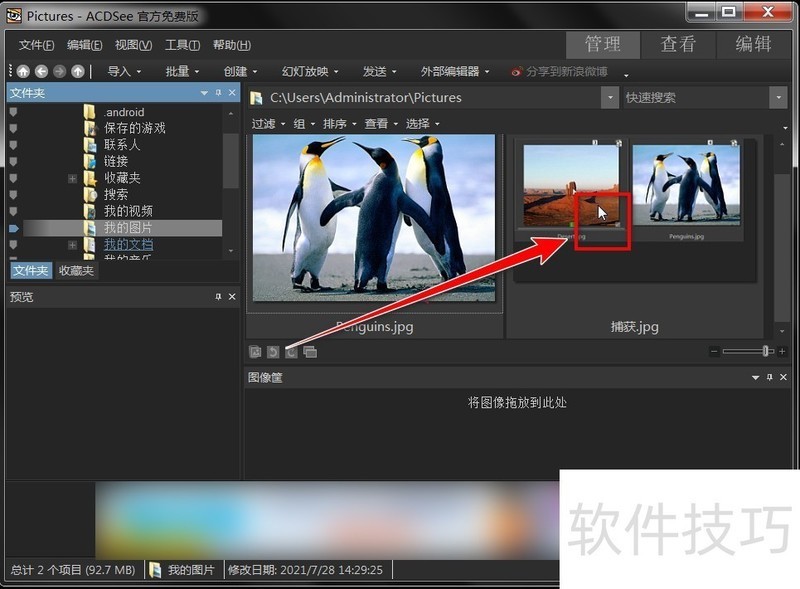This screenshot has height=589, width=800.
Task: Open the 过滤 filter dropdown
Action: coord(265,123)
